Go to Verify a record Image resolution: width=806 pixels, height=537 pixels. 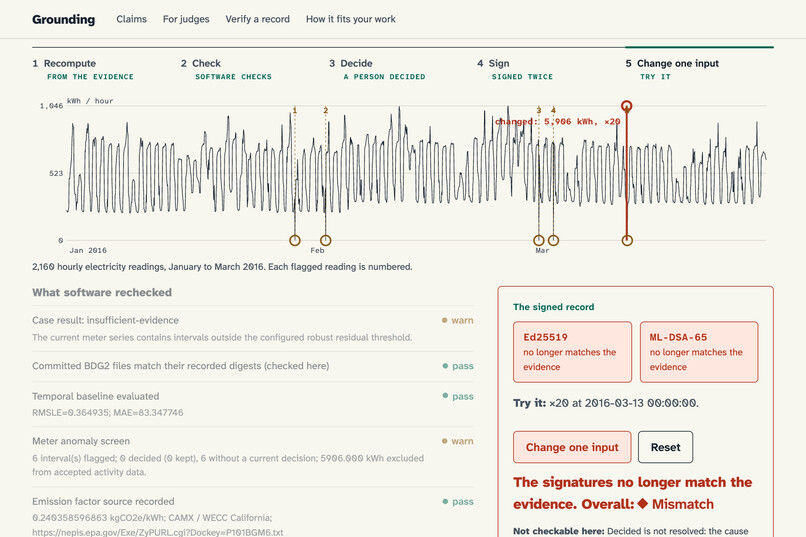coord(258,19)
